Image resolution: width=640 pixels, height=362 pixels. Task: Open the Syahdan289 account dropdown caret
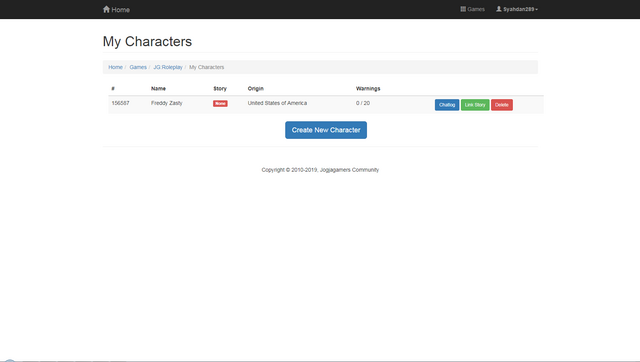point(536,9)
